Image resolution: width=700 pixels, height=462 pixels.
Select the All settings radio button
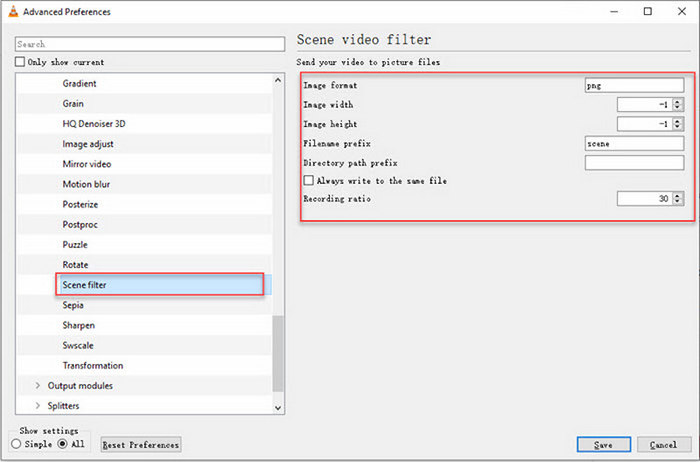coord(62,444)
